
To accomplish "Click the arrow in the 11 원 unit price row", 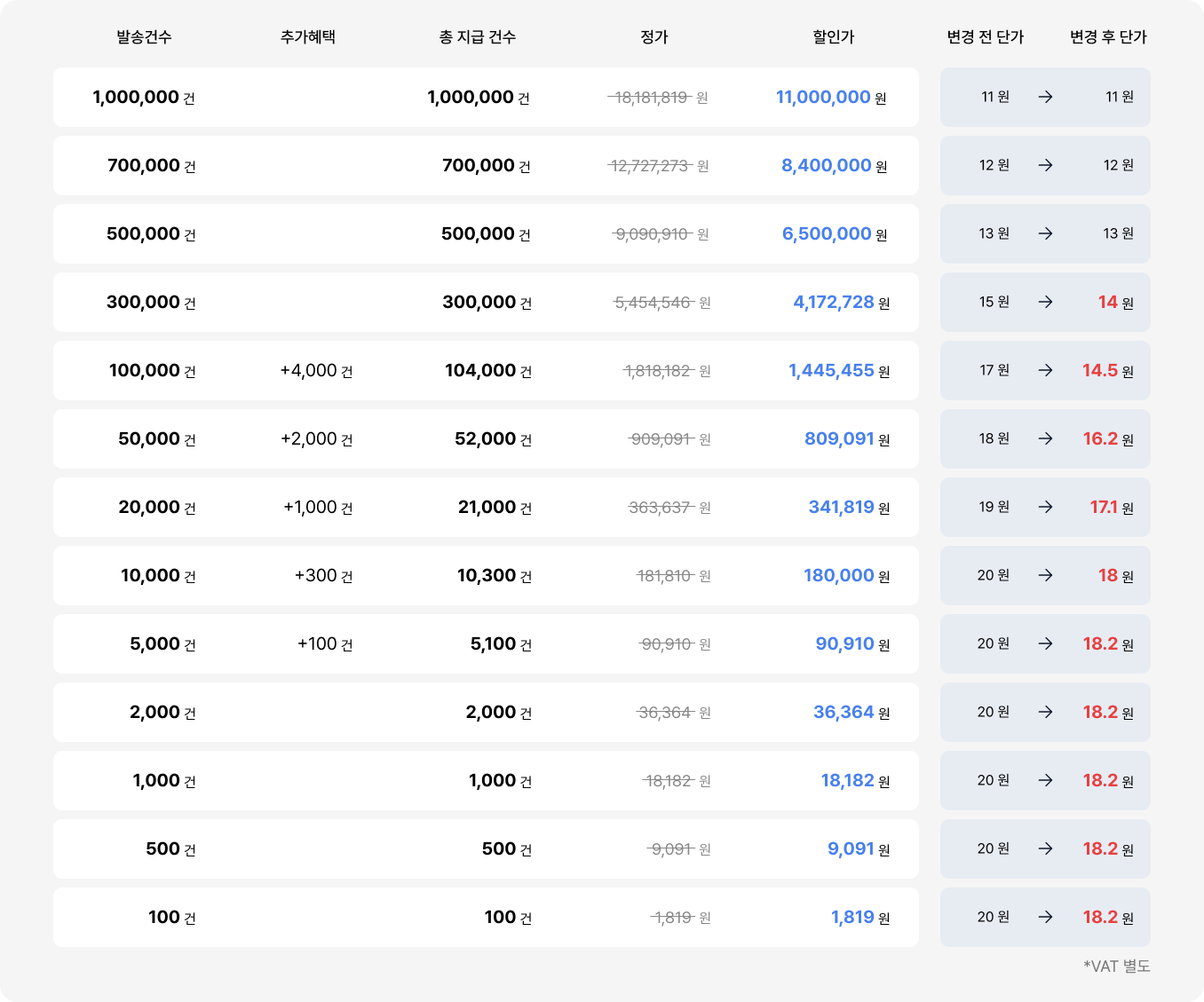I will pos(1045,97).
